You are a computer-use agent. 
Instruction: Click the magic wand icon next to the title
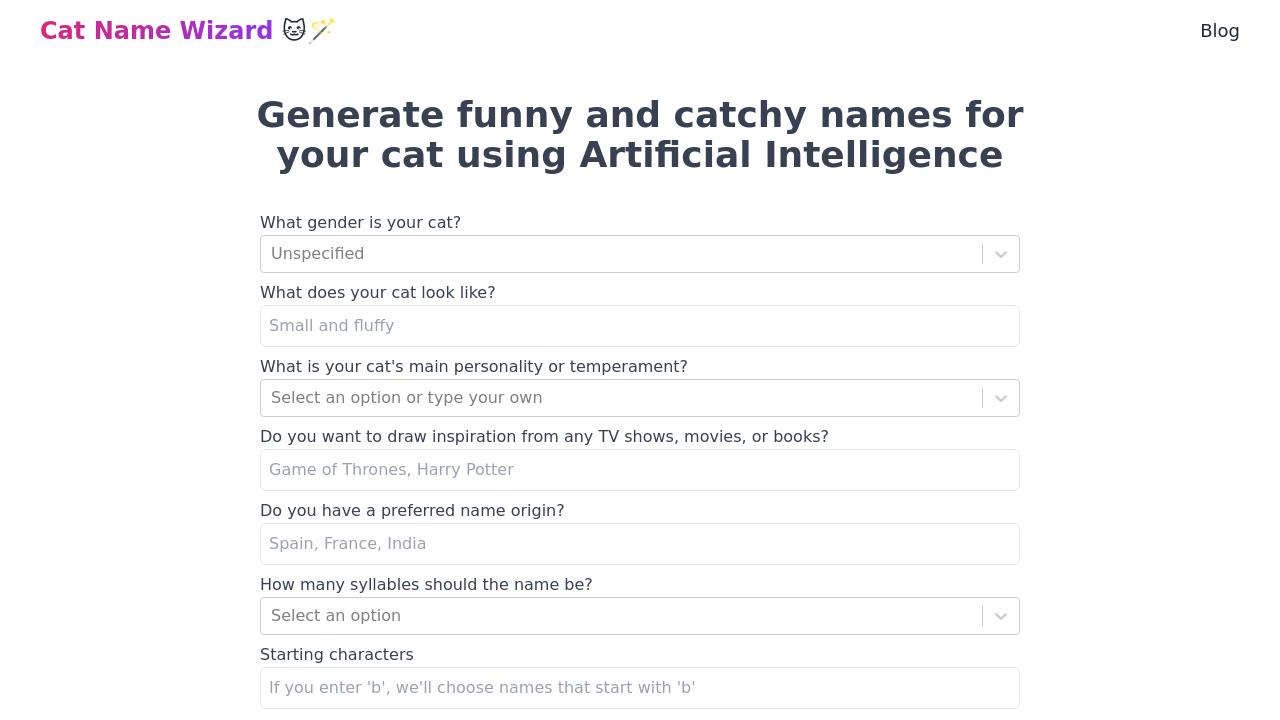[x=320, y=29]
